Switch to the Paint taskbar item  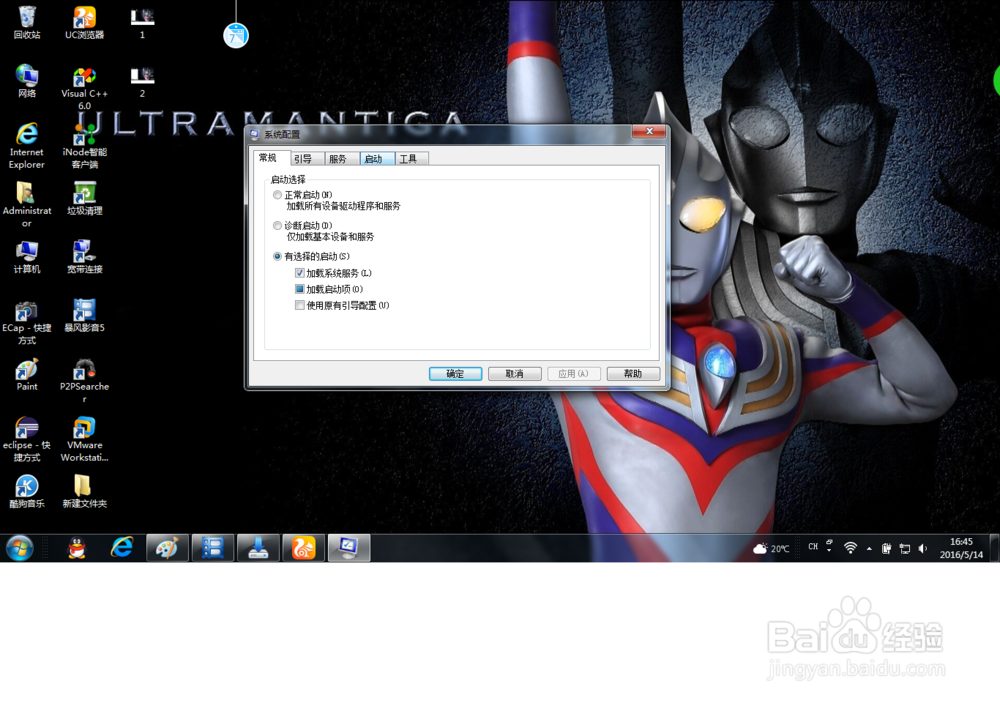167,548
